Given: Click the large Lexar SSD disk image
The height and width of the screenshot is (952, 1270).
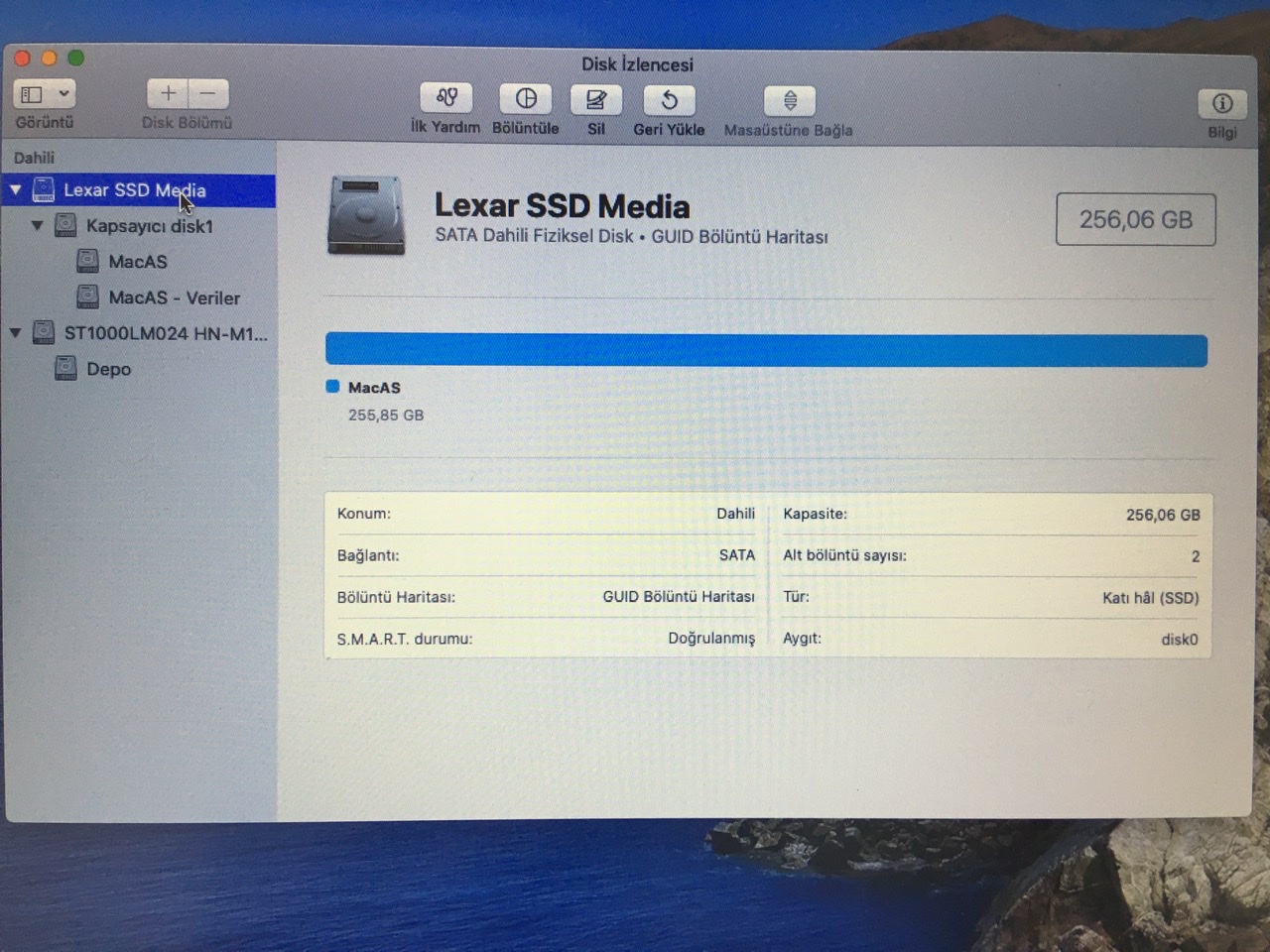Looking at the screenshot, I should point(366,216).
